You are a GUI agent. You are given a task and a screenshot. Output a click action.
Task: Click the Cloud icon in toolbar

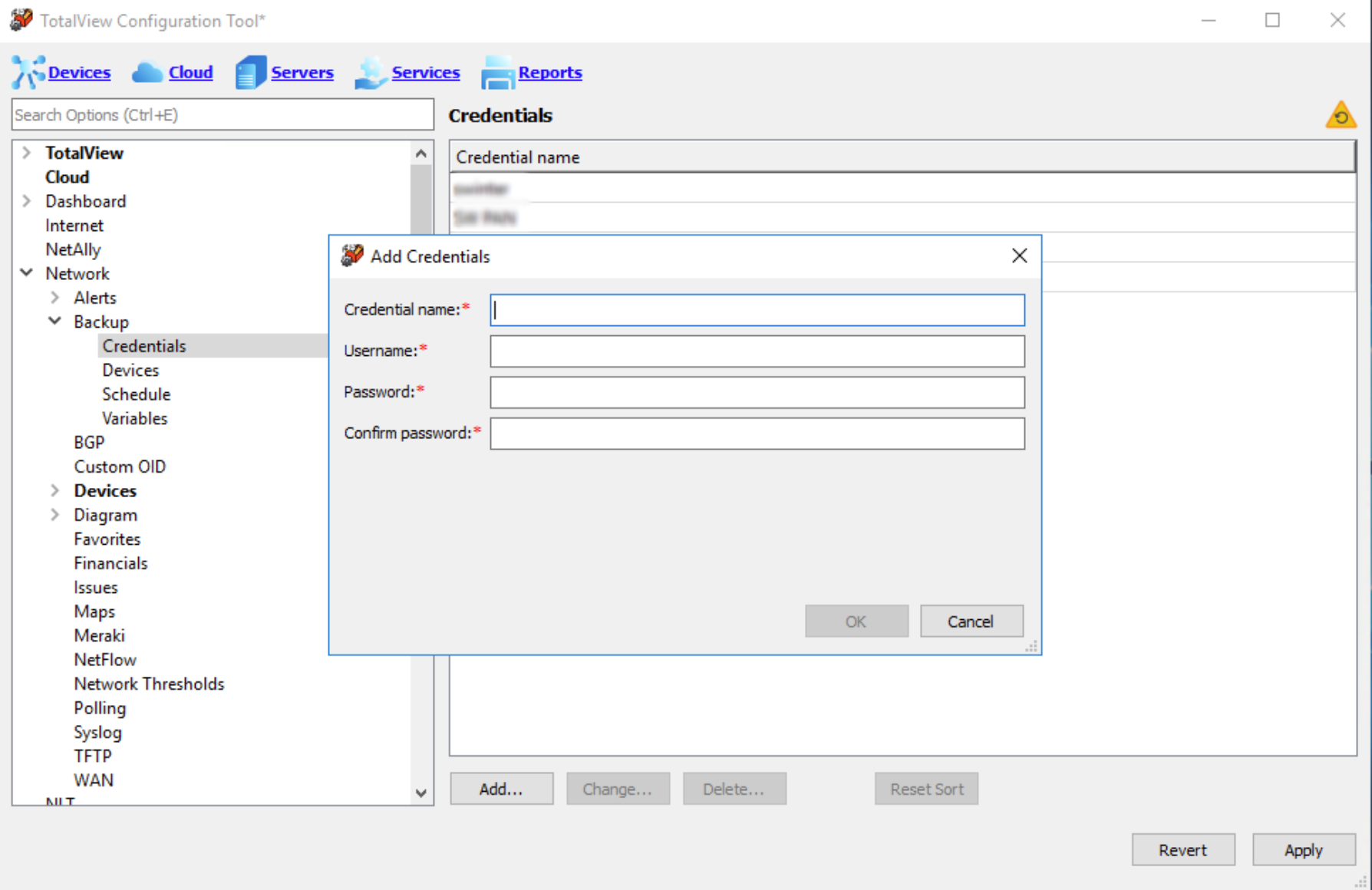(x=147, y=72)
